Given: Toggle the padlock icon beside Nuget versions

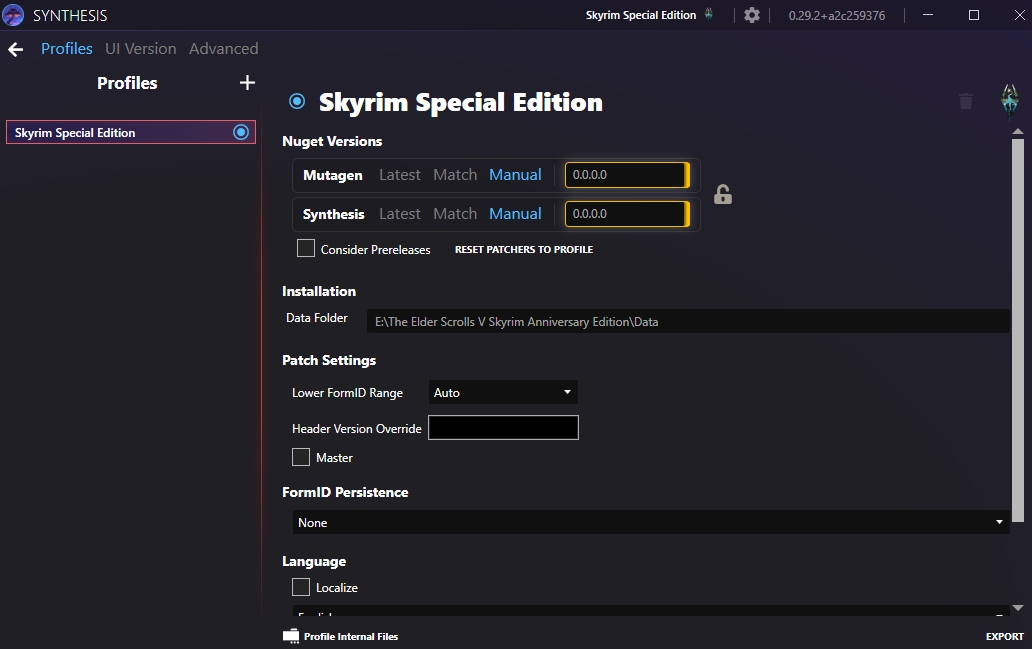Looking at the screenshot, I should click(x=723, y=194).
